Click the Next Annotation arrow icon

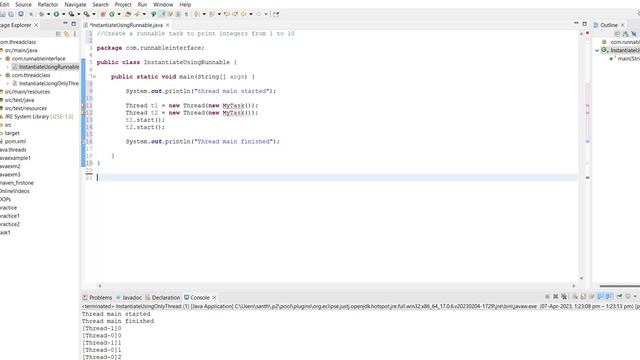point(196,14)
